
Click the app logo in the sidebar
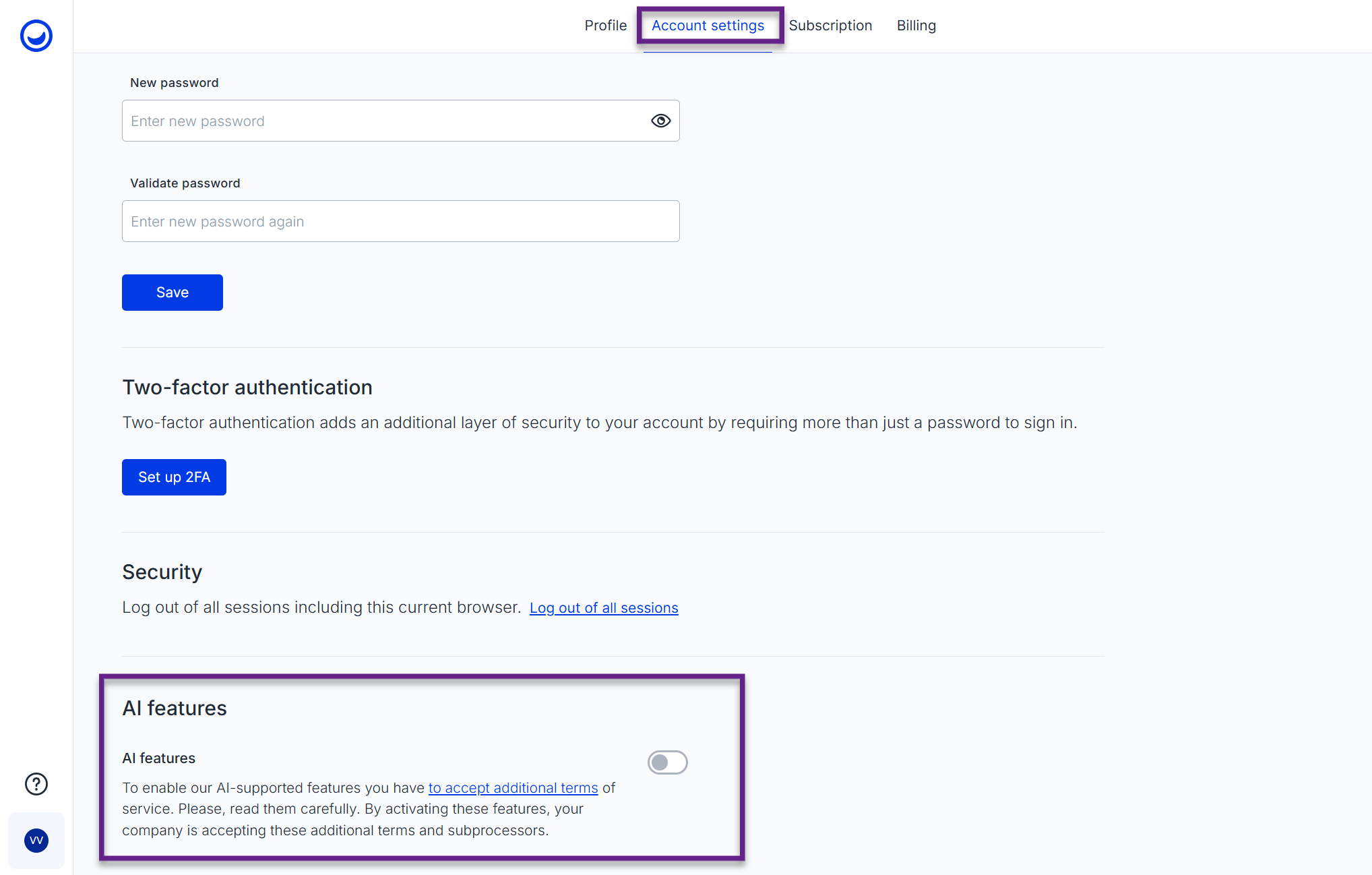click(36, 36)
